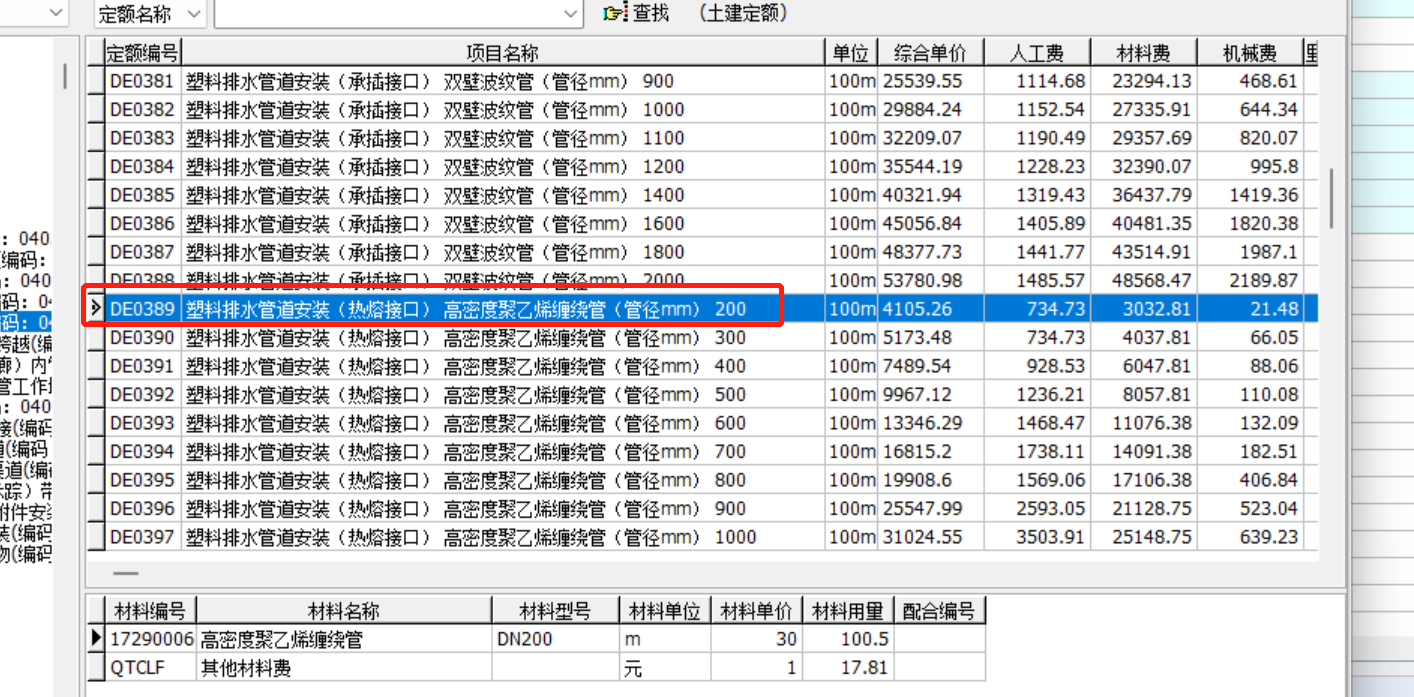
Task: Click the labor cost cell 1114.68
Action: (1037, 81)
